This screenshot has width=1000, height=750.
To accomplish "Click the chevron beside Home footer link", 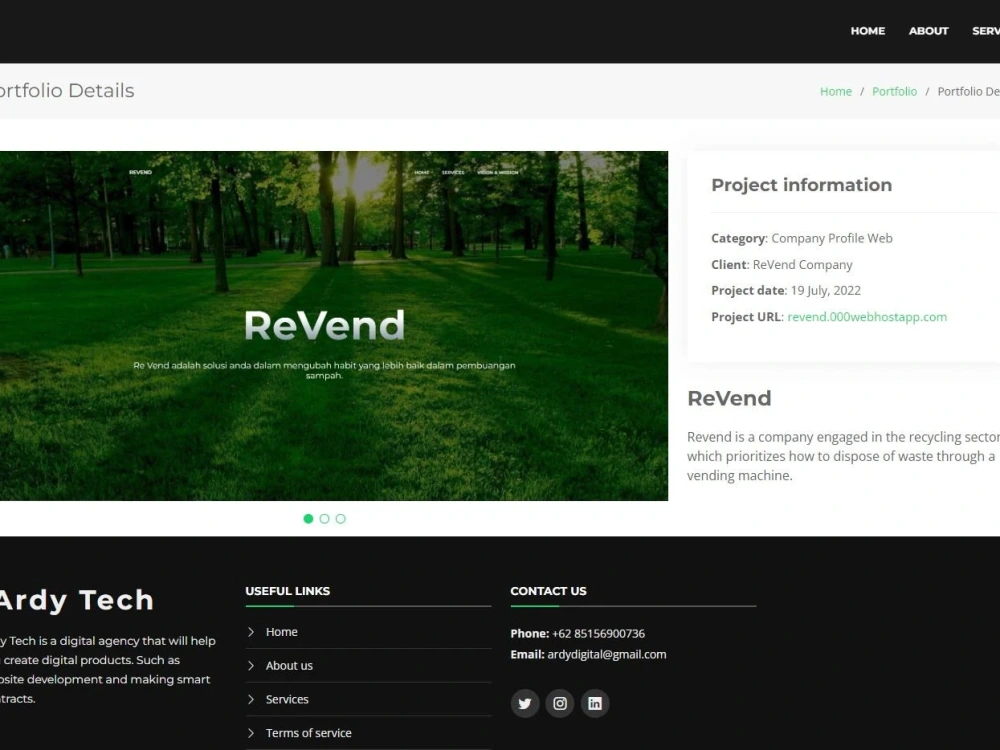I will (x=251, y=632).
